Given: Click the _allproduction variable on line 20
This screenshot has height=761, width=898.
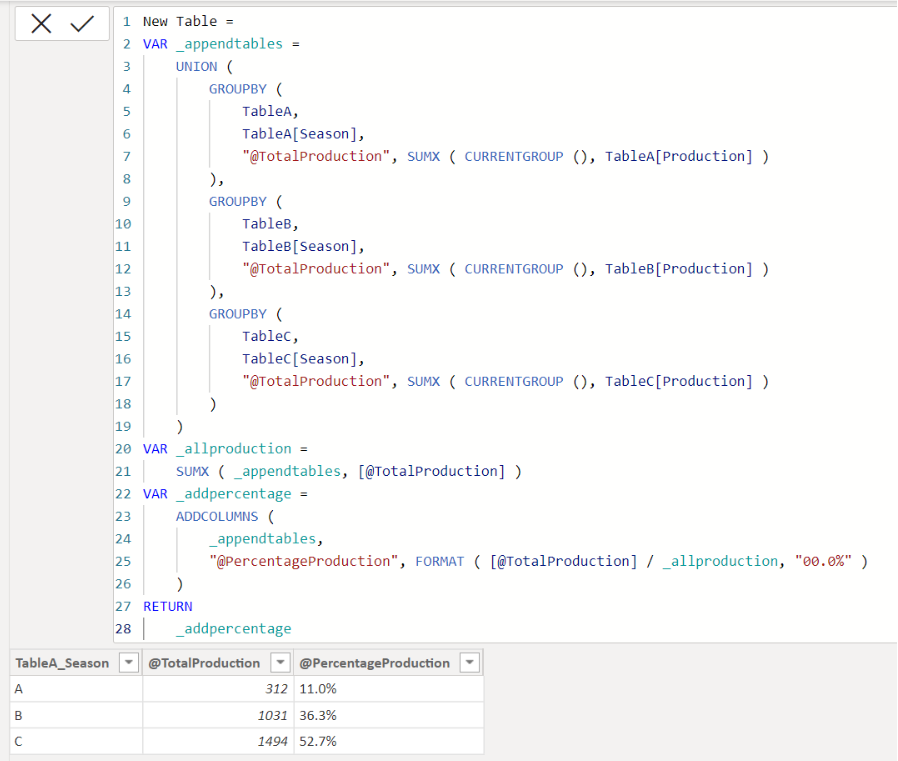Looking at the screenshot, I should point(234,449).
